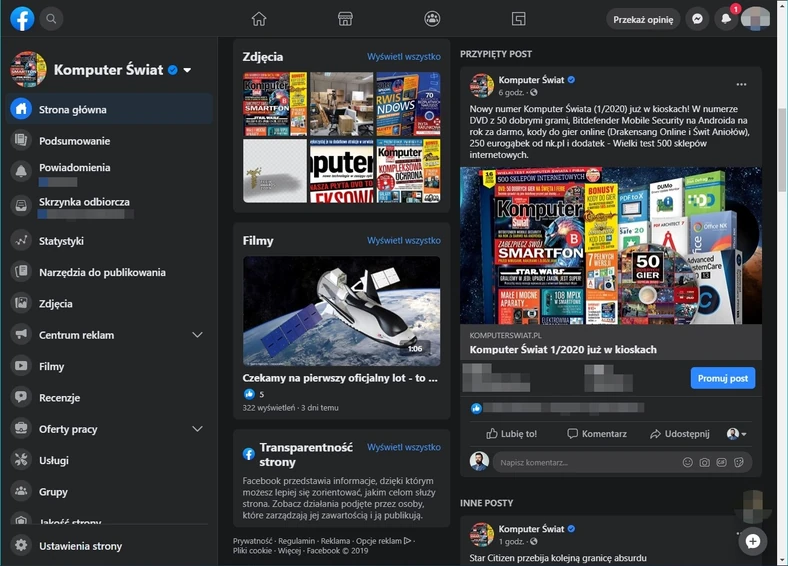Open notifications bell in top bar

tap(726, 19)
